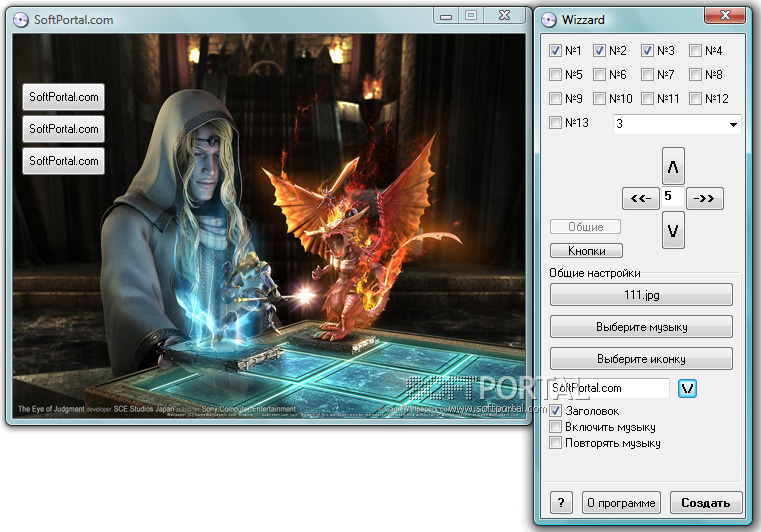This screenshot has height=532, width=761.
Task: Click the disc icon in SoftPortal.com title bar
Action: pyautogui.click(x=21, y=20)
